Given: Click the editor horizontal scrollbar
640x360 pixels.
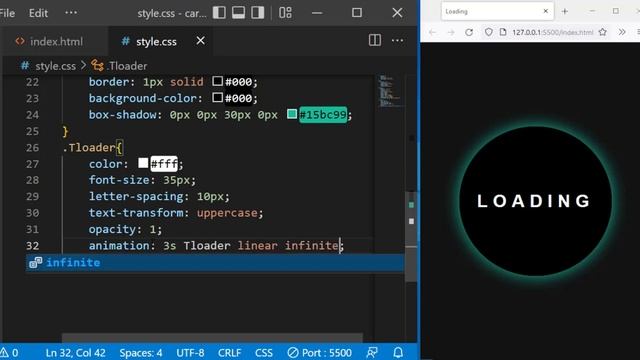Looking at the screenshot, I should pos(212,338).
